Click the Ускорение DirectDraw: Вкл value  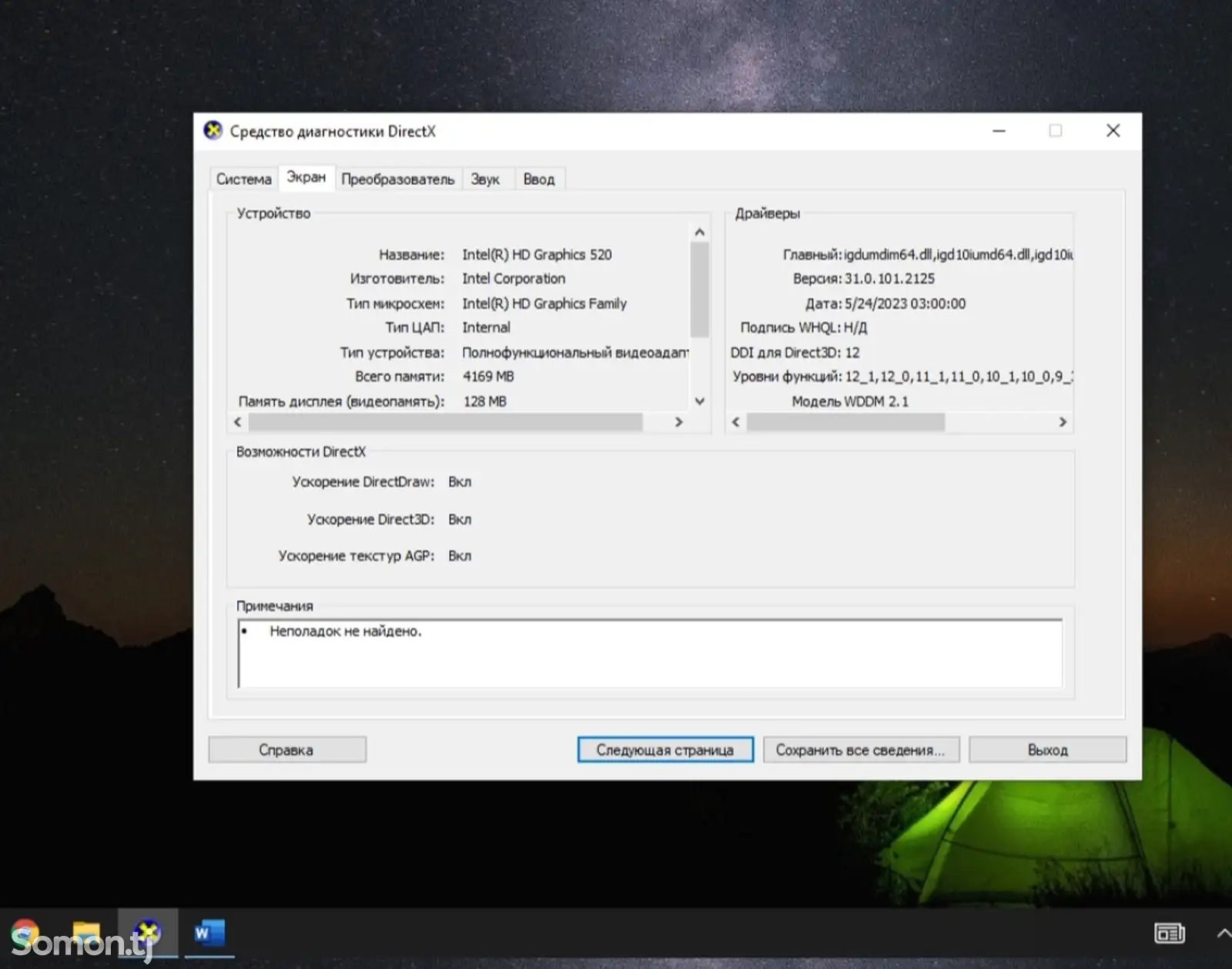click(x=460, y=481)
